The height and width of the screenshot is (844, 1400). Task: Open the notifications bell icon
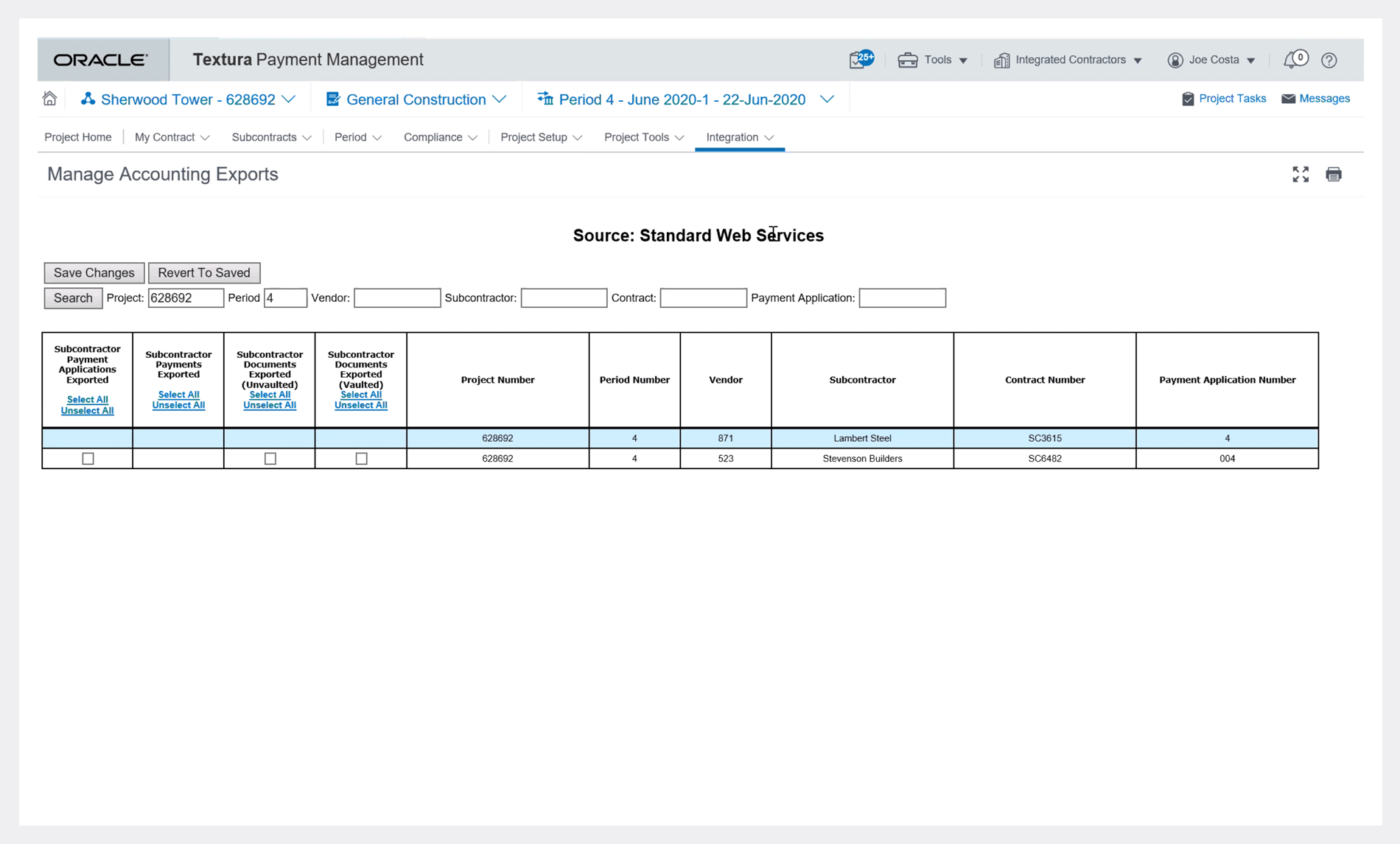(x=1295, y=60)
